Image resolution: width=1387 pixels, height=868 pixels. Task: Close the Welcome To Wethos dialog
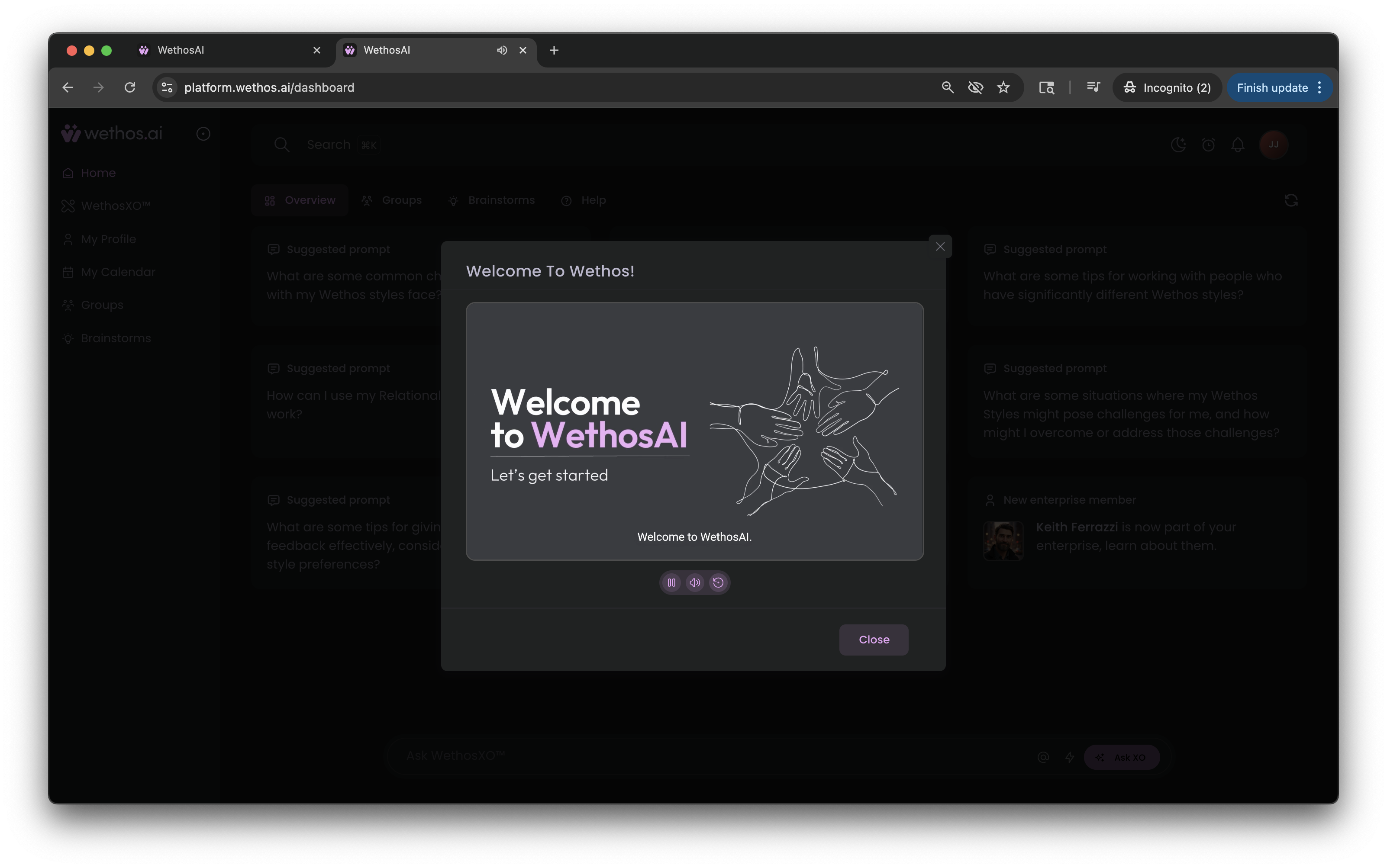[874, 640]
